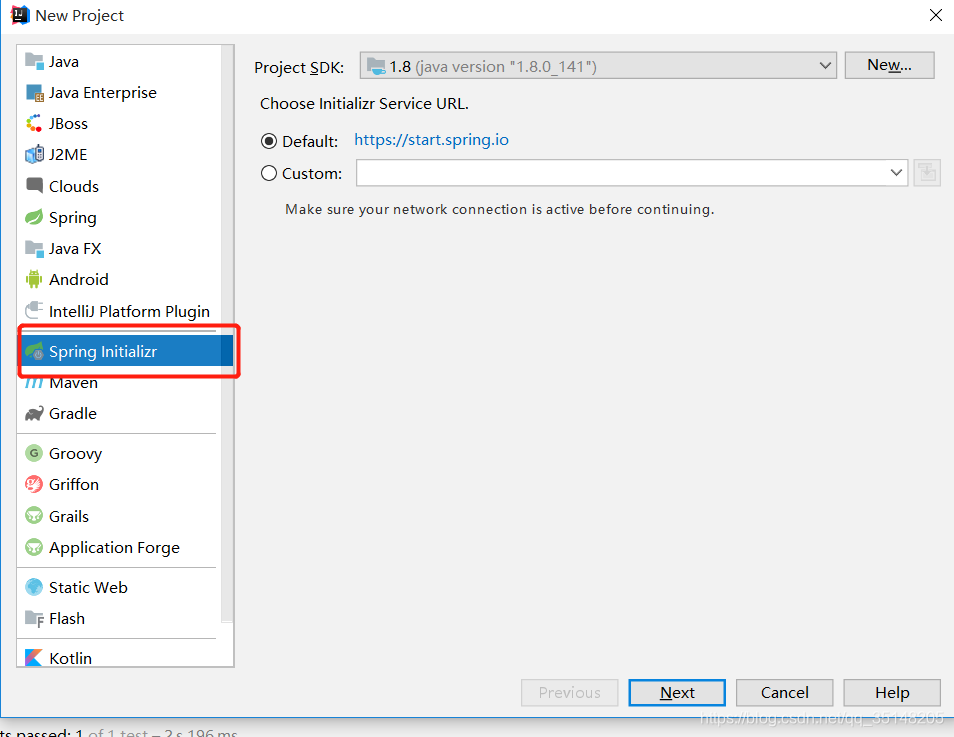The image size is (954, 737).
Task: Click the J2ME phone icon
Action: 34,155
